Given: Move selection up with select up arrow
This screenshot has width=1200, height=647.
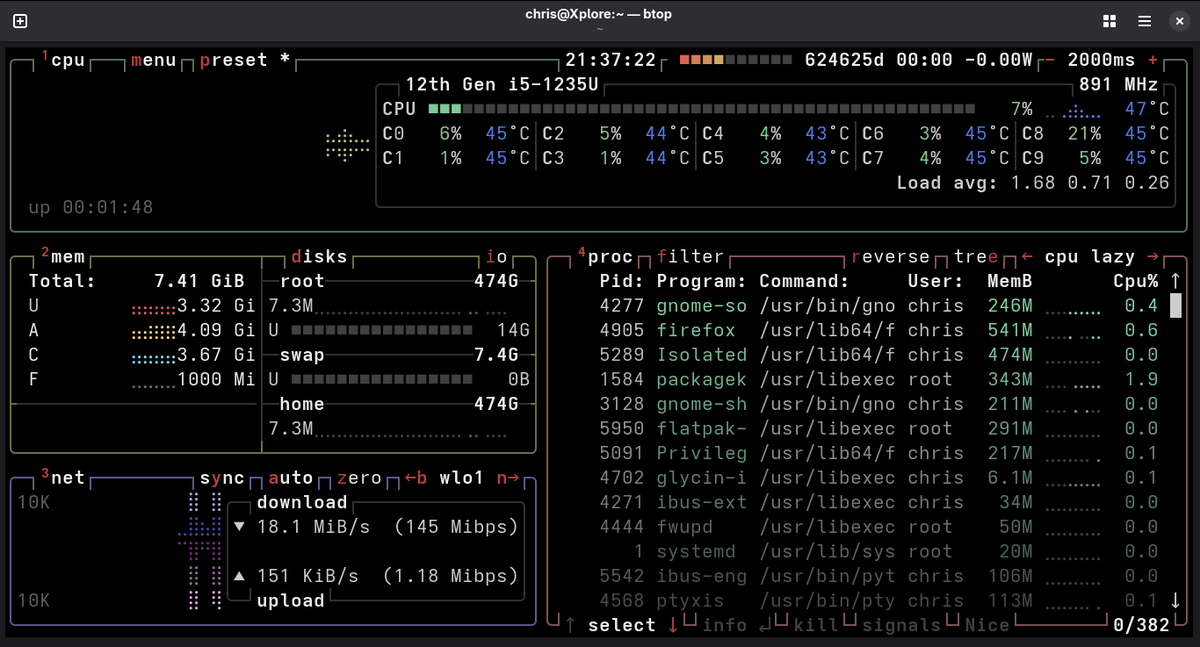Looking at the screenshot, I should 570,625.
